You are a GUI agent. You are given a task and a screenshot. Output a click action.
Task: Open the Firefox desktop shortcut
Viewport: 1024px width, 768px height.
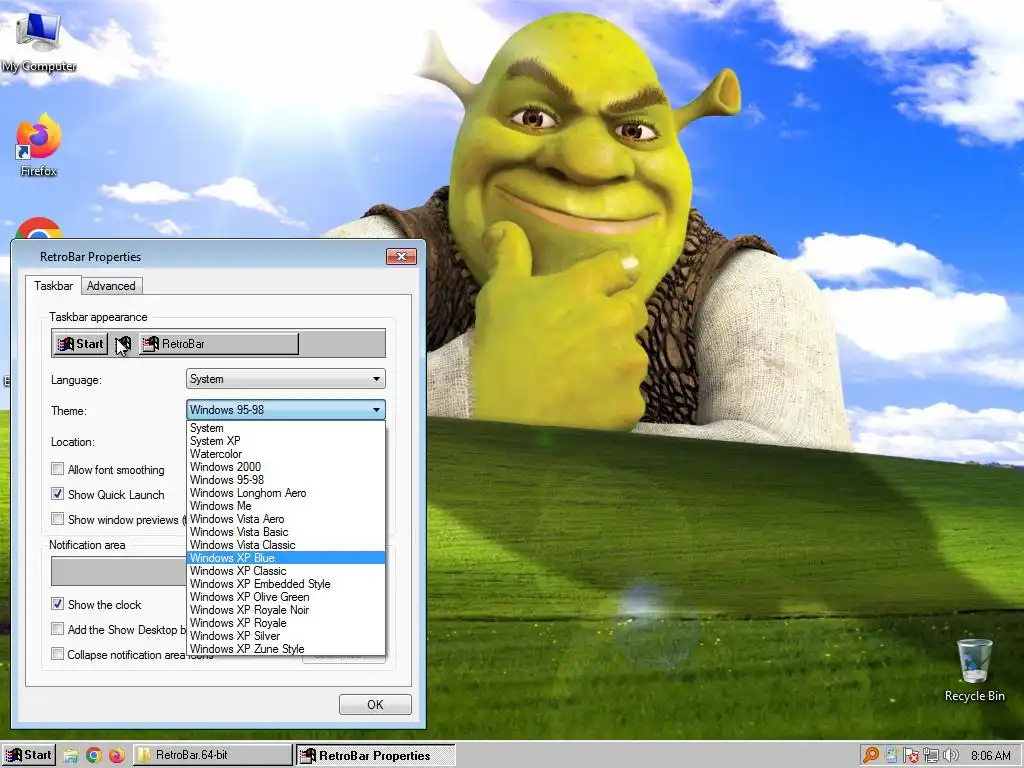(x=39, y=145)
